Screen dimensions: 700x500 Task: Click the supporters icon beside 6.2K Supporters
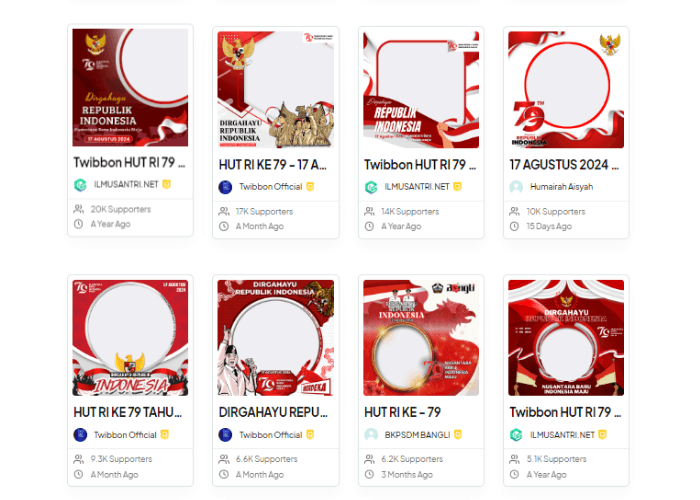(x=369, y=459)
